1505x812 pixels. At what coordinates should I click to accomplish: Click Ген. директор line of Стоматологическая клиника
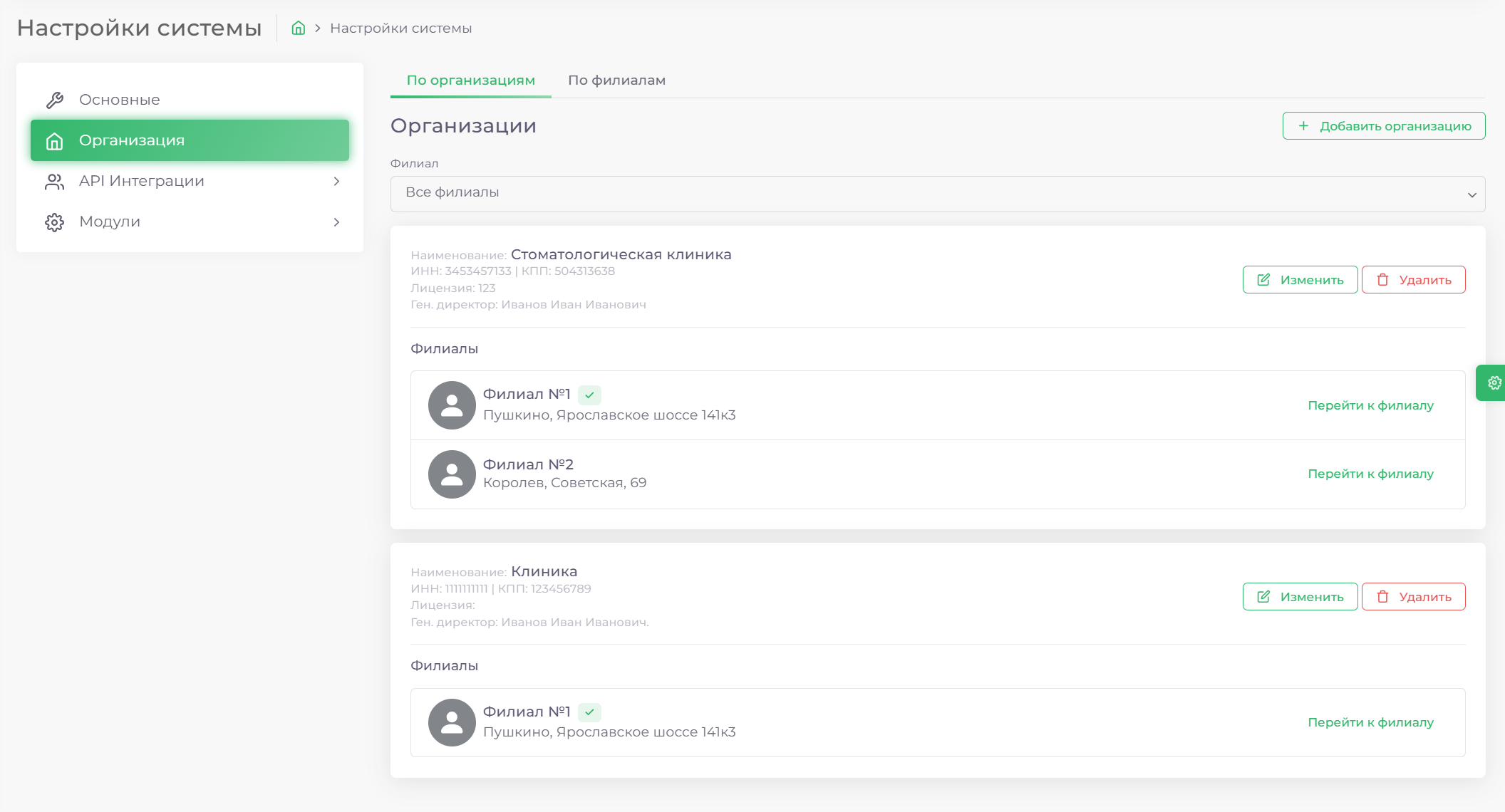(529, 305)
